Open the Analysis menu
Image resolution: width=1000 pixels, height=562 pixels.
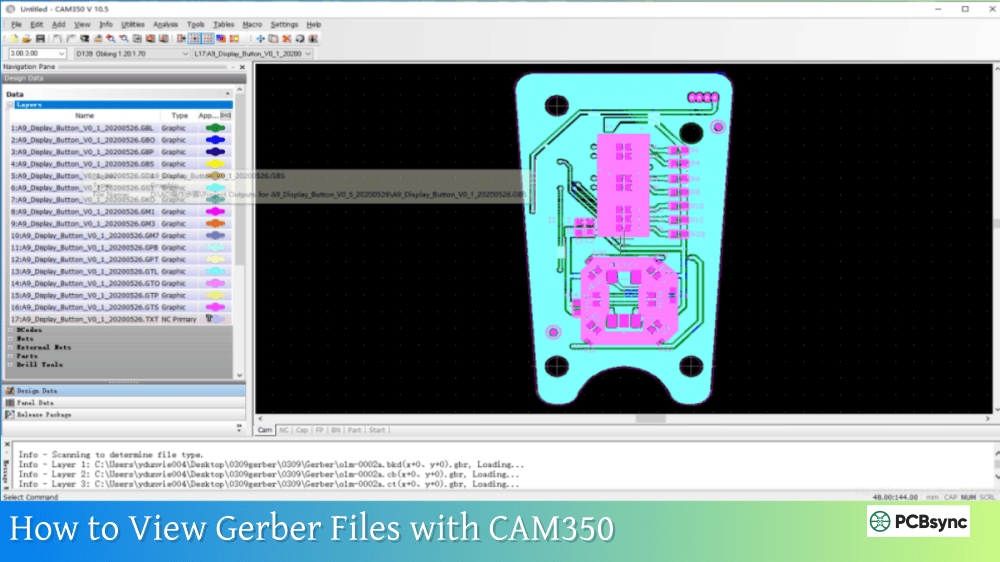tap(166, 24)
